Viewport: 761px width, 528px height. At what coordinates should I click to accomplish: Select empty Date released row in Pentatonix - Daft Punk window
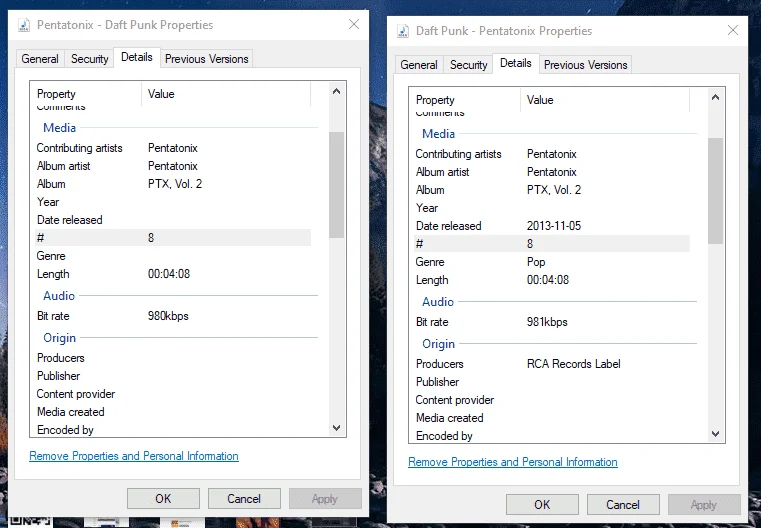click(x=173, y=220)
